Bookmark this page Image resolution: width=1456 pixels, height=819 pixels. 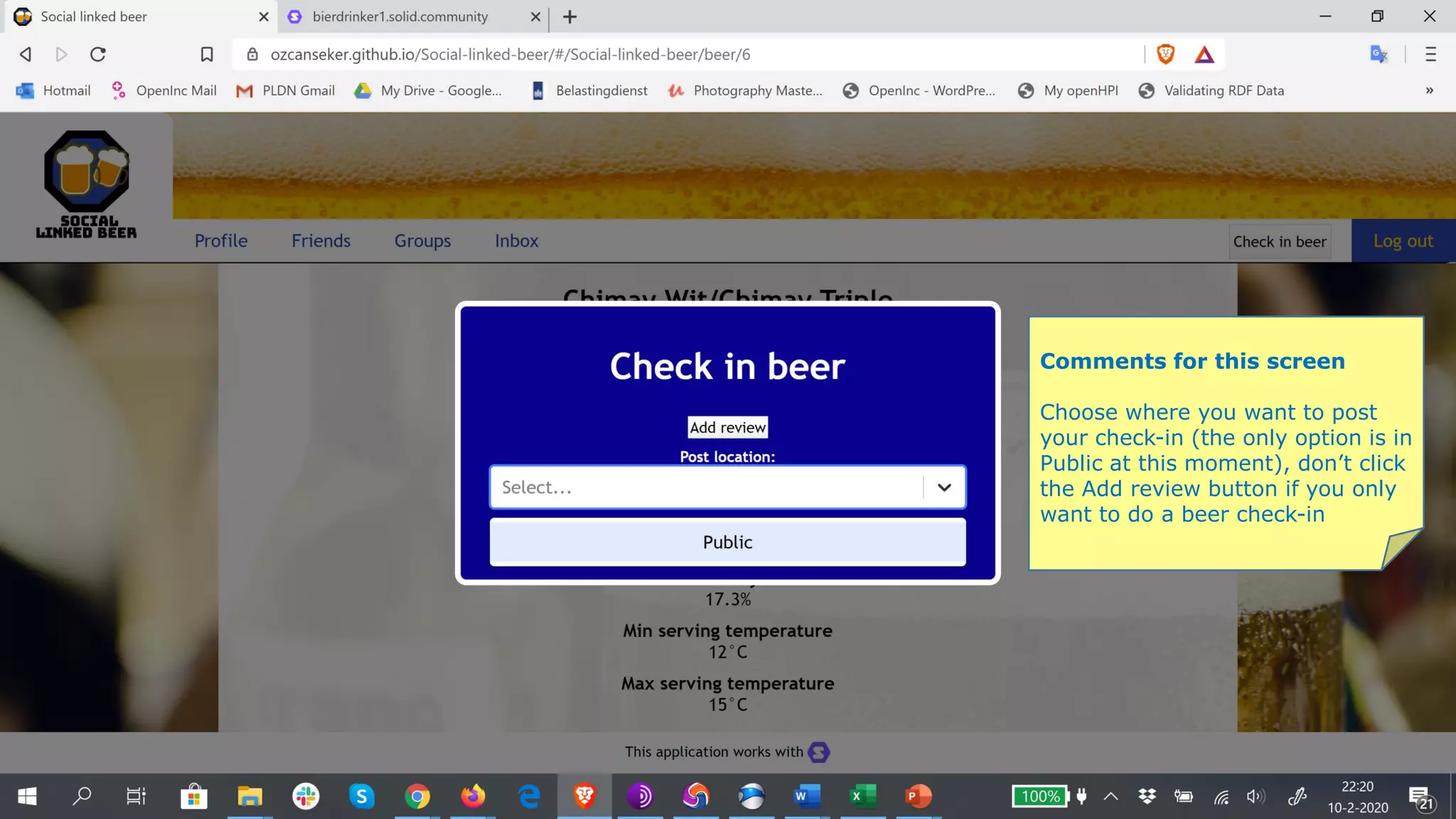[x=207, y=54]
